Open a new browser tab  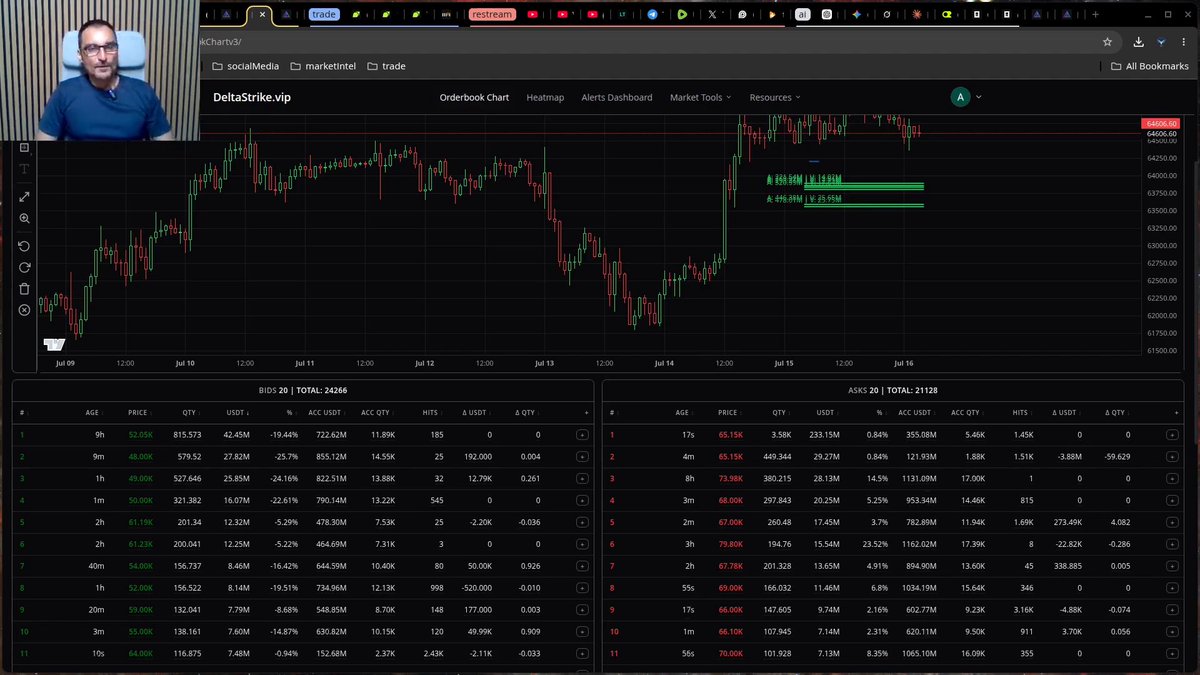click(x=1095, y=15)
